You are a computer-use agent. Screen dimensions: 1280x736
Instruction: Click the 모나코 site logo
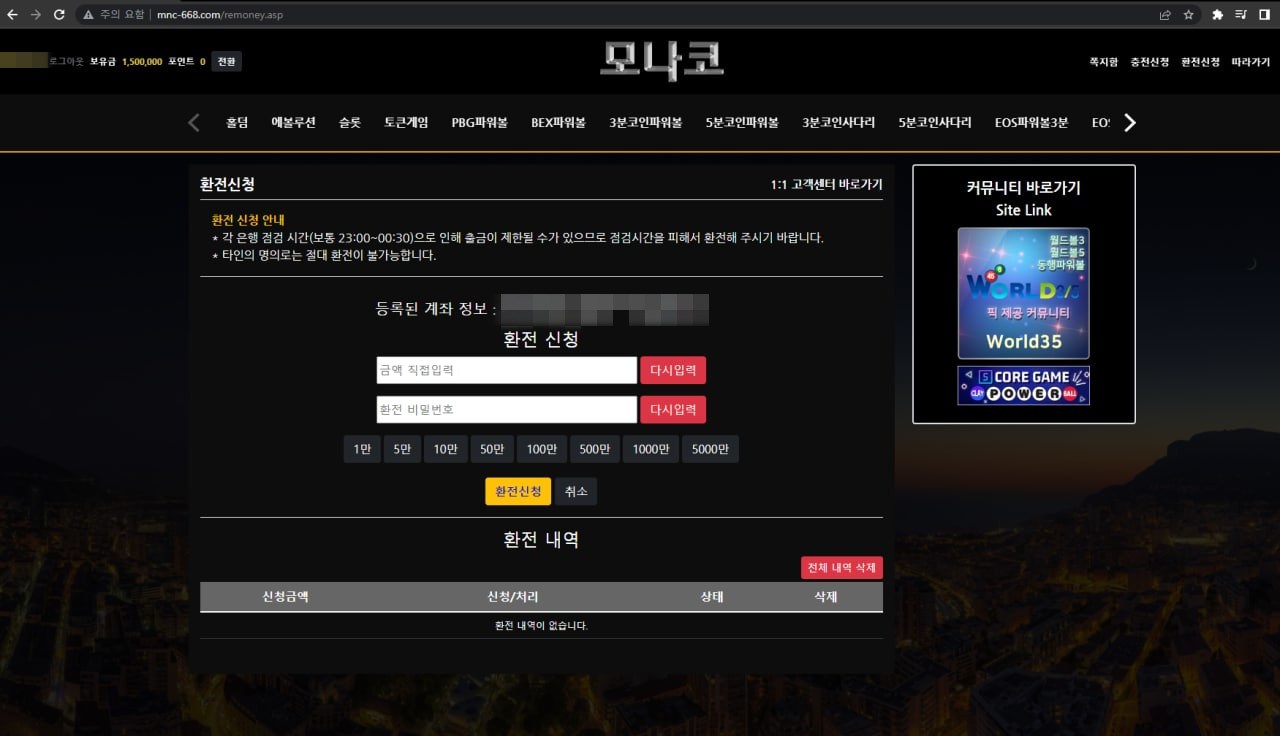662,61
